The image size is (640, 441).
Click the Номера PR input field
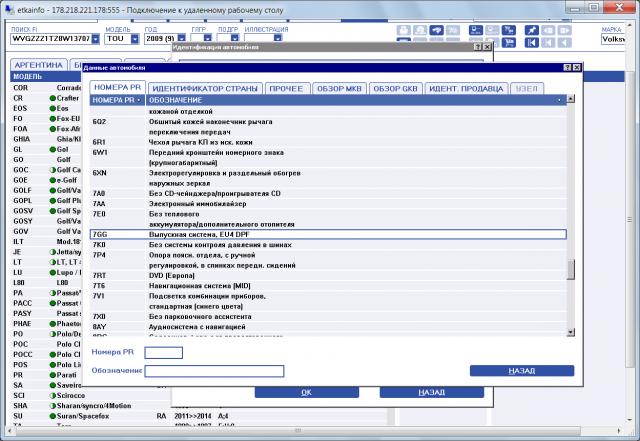(x=164, y=353)
